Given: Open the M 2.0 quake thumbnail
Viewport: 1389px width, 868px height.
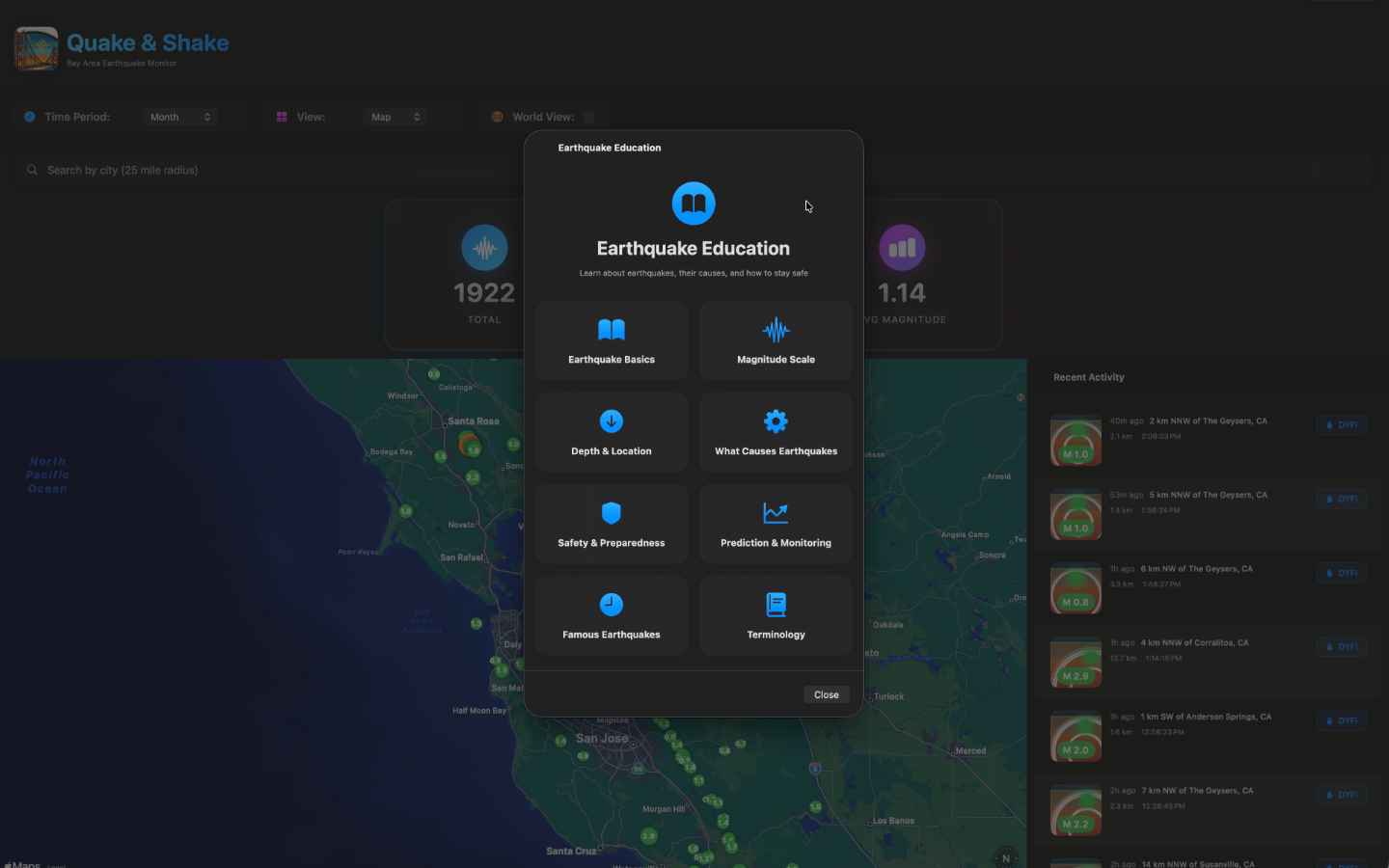Looking at the screenshot, I should pos(1076,737).
